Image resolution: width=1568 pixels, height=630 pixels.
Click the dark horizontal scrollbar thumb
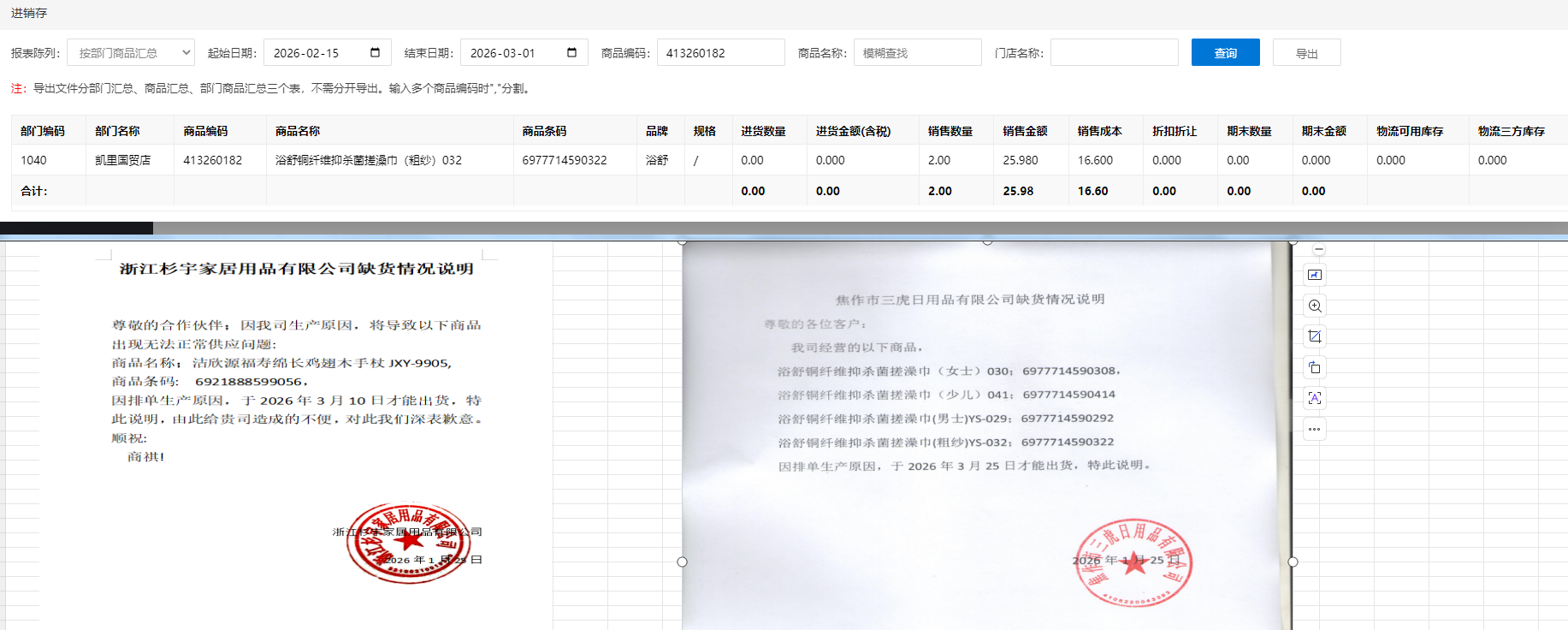tap(76, 228)
